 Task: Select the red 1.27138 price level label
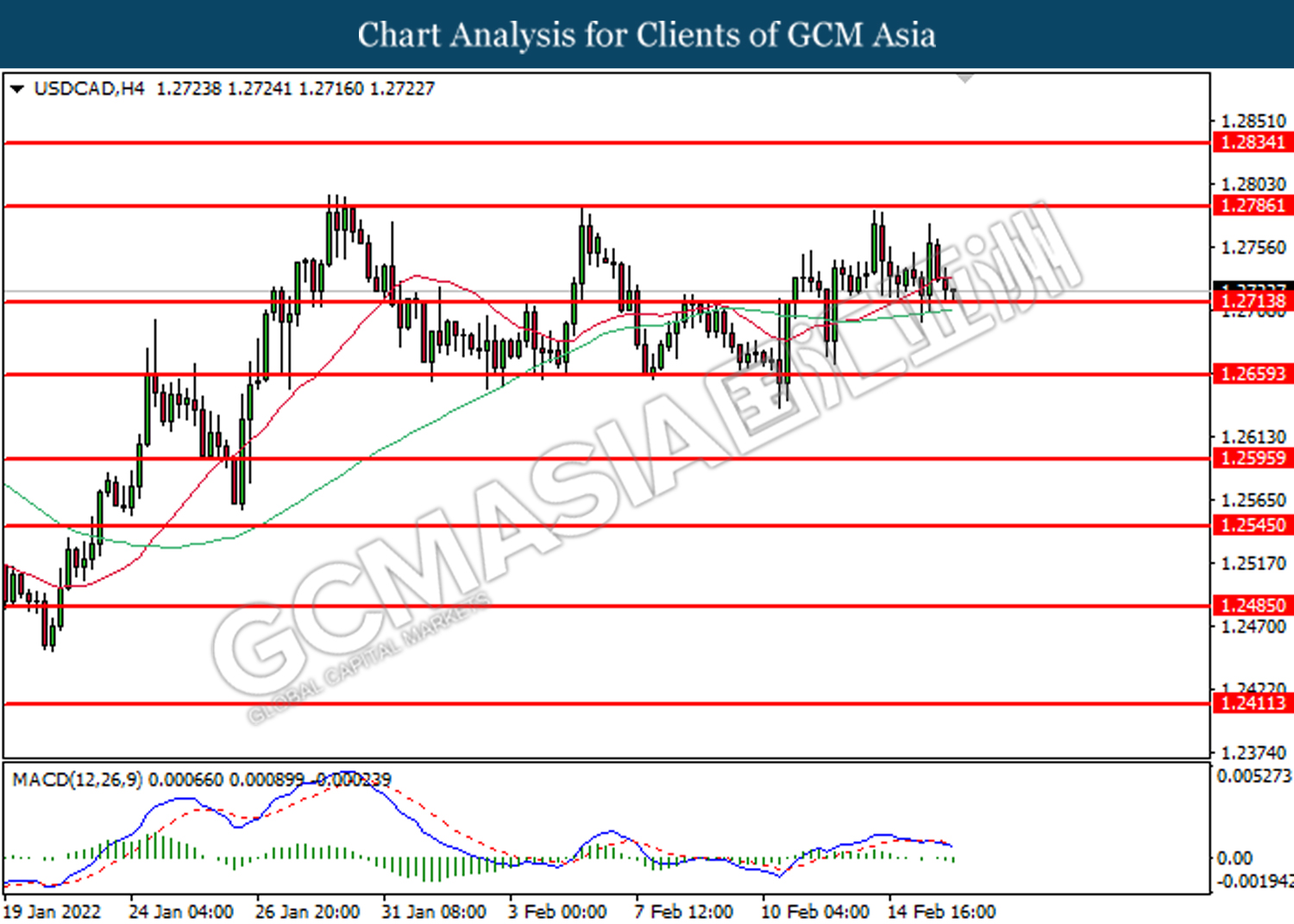click(x=1253, y=301)
